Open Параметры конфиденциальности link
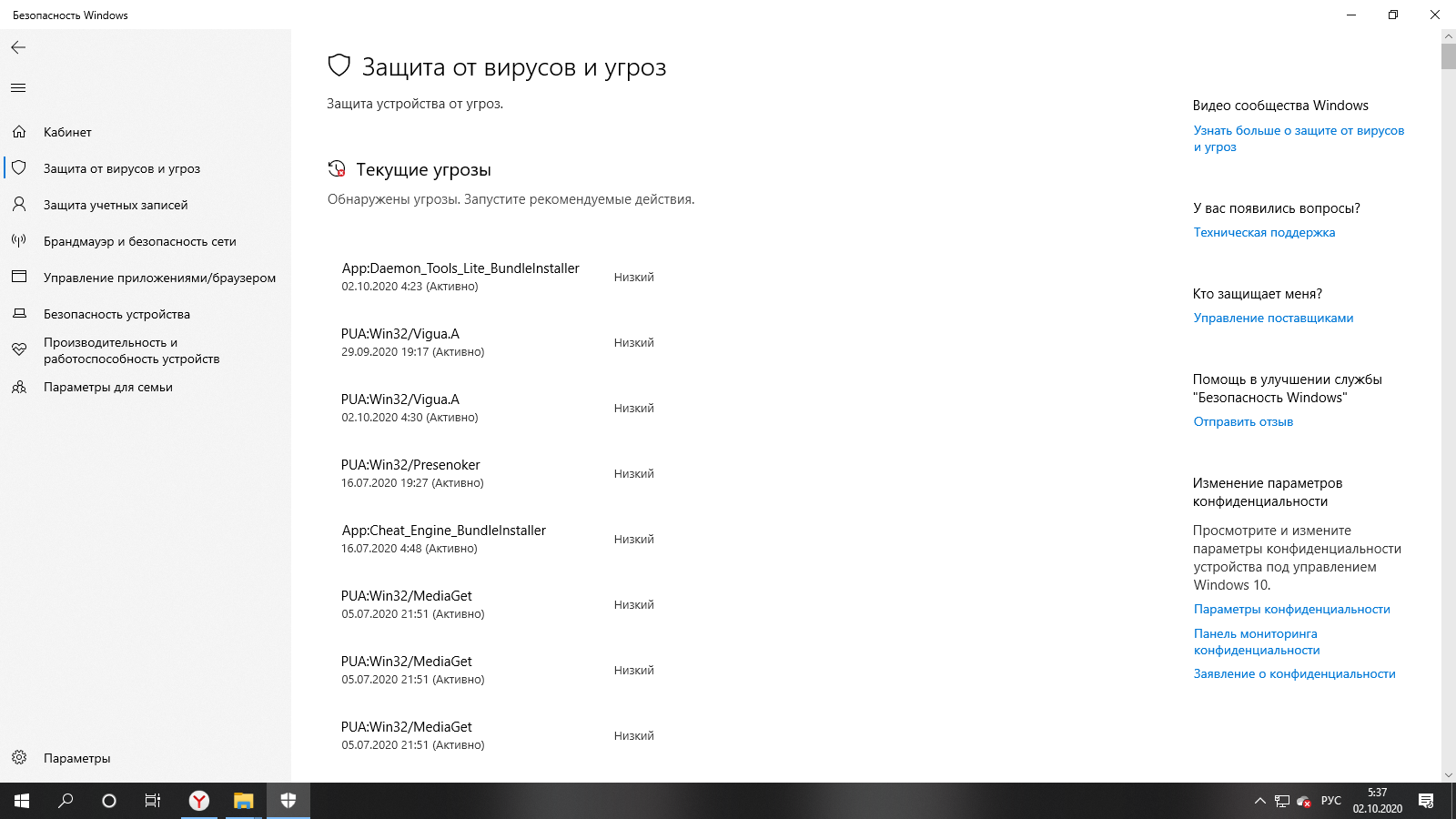This screenshot has width=1456, height=819. click(1291, 609)
